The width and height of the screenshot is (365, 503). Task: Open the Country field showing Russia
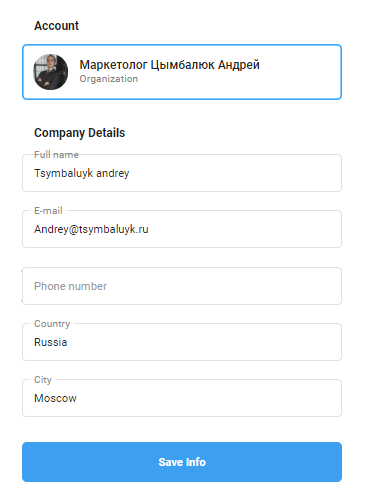pyautogui.click(x=182, y=342)
